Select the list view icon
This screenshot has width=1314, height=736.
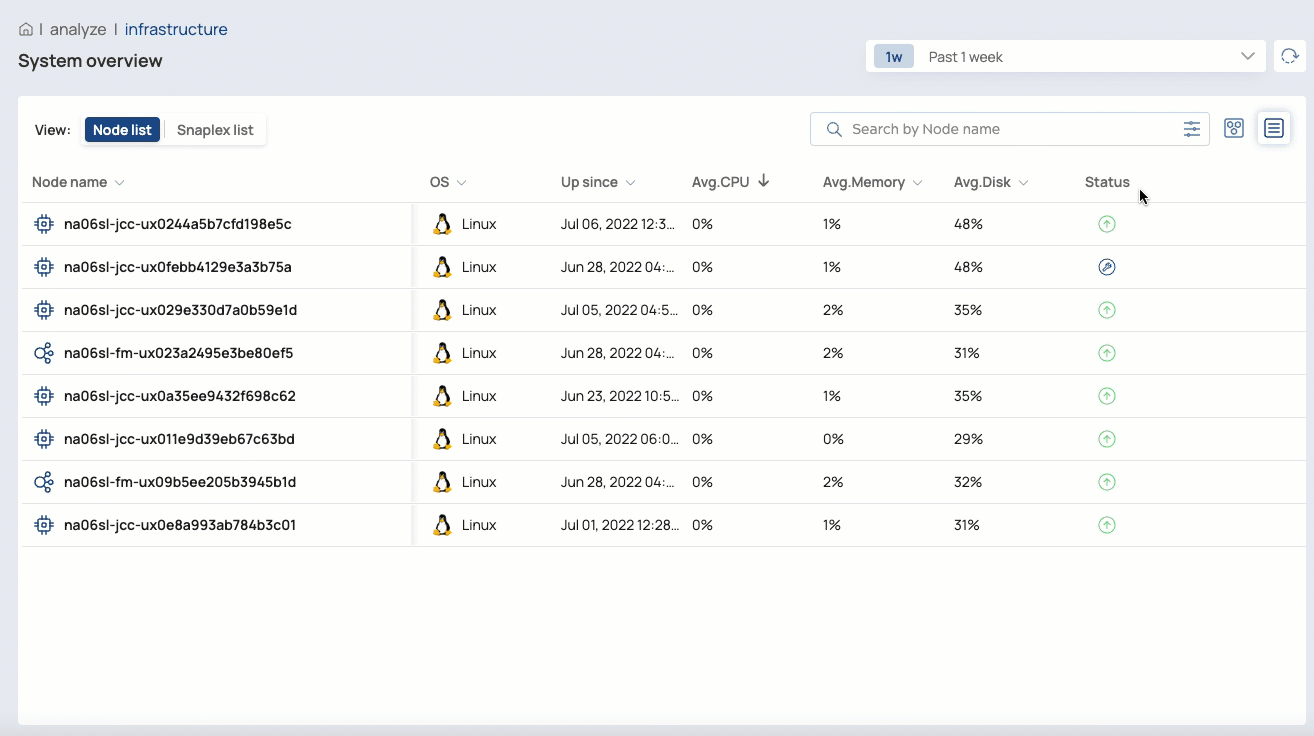pos(1274,128)
